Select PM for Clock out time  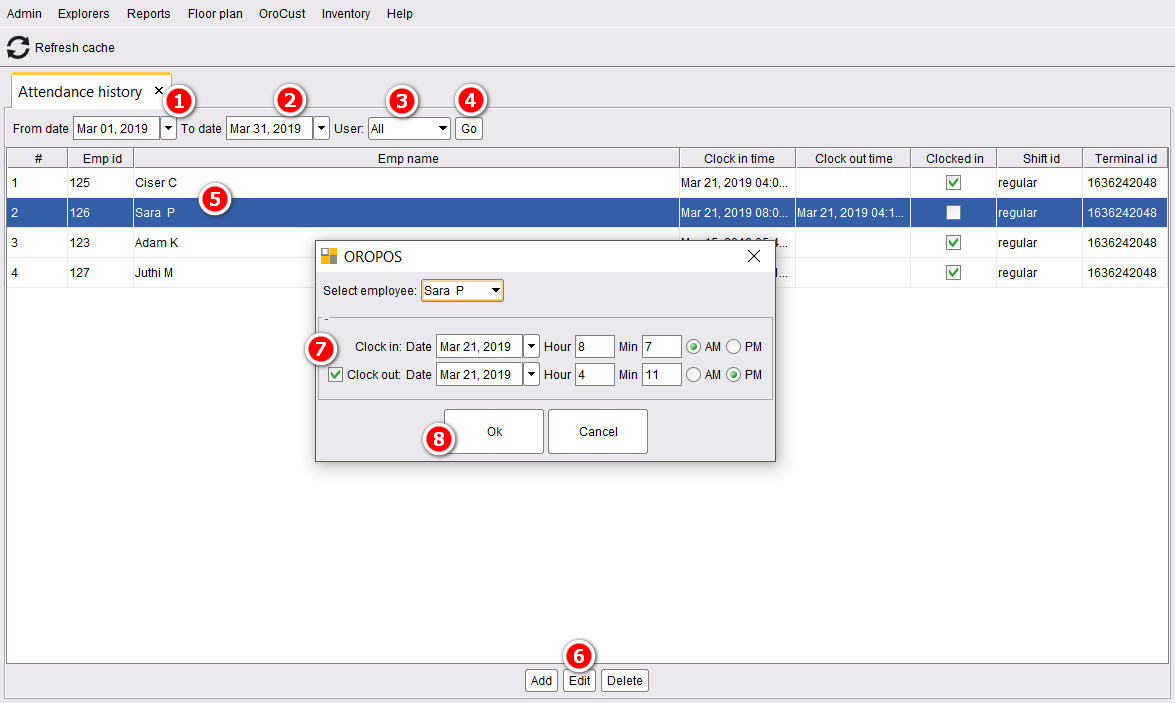[734, 374]
